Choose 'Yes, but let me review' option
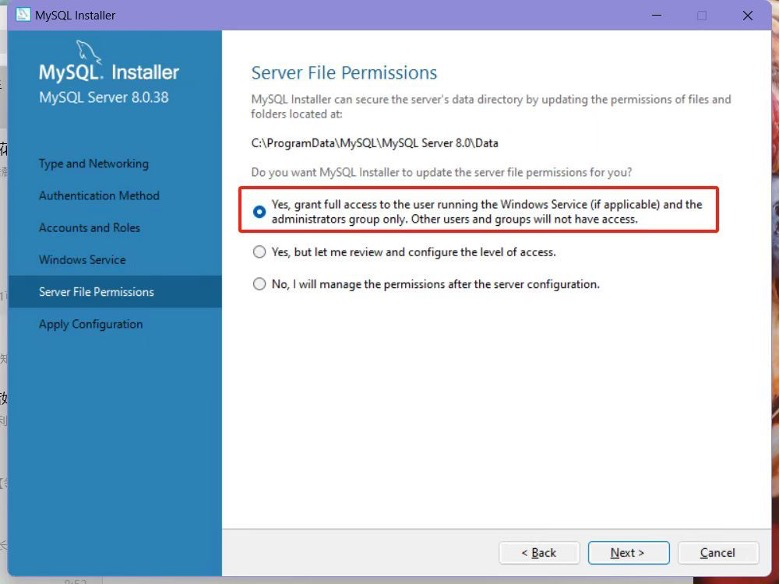 [260, 252]
